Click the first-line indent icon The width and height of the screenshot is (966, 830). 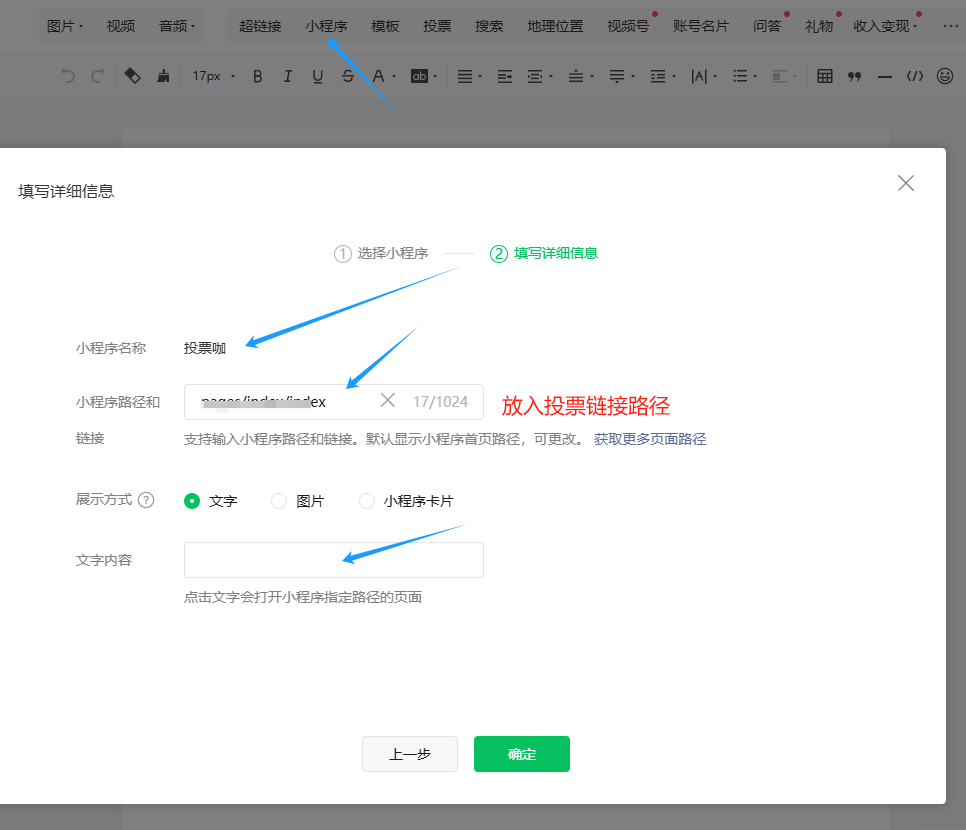(x=505, y=76)
